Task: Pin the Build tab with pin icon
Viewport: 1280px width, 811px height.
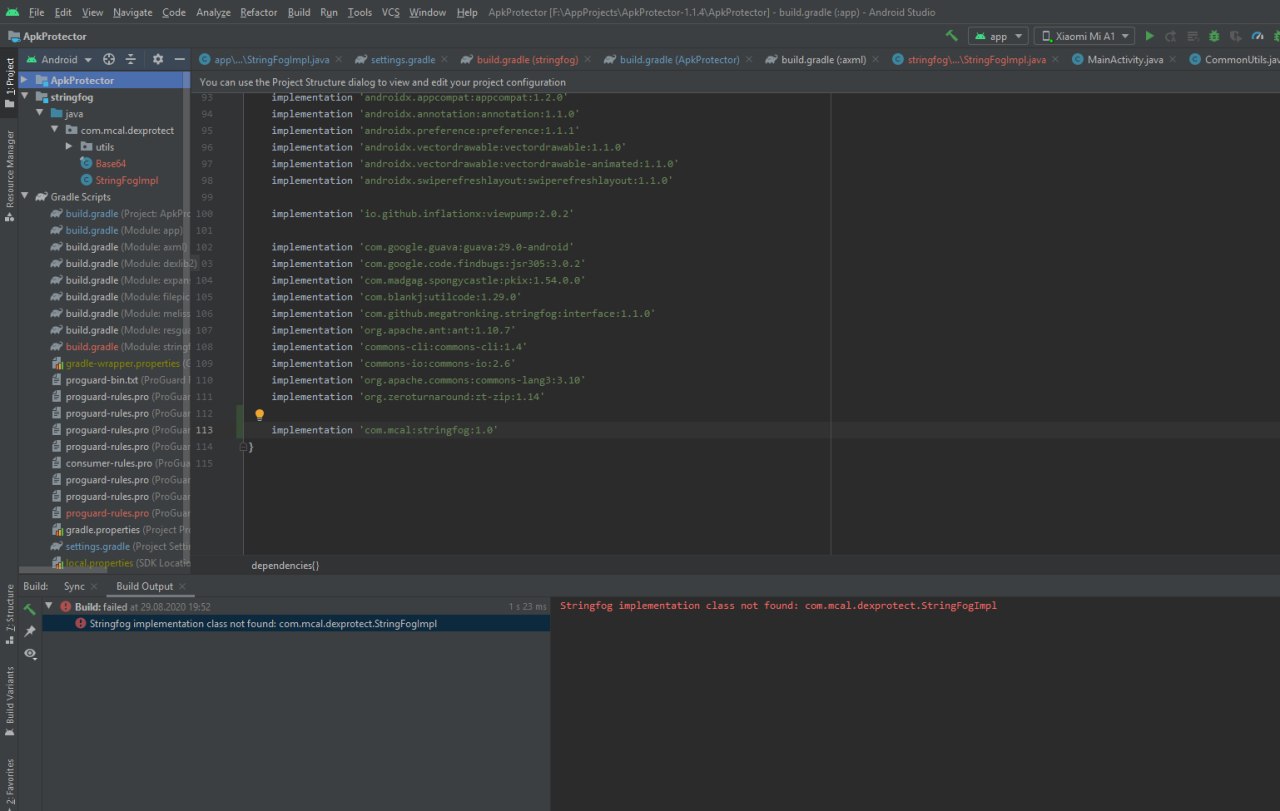Action: pos(30,631)
